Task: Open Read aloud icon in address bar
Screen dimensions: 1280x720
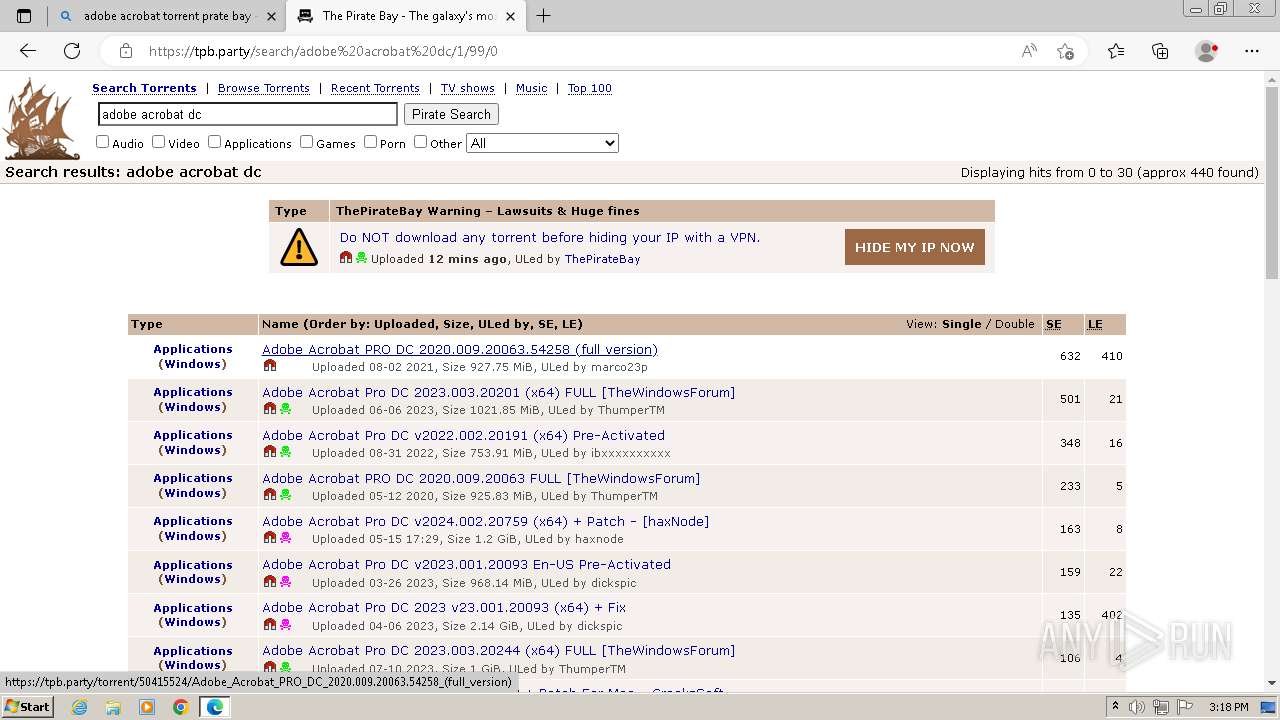Action: (1029, 51)
